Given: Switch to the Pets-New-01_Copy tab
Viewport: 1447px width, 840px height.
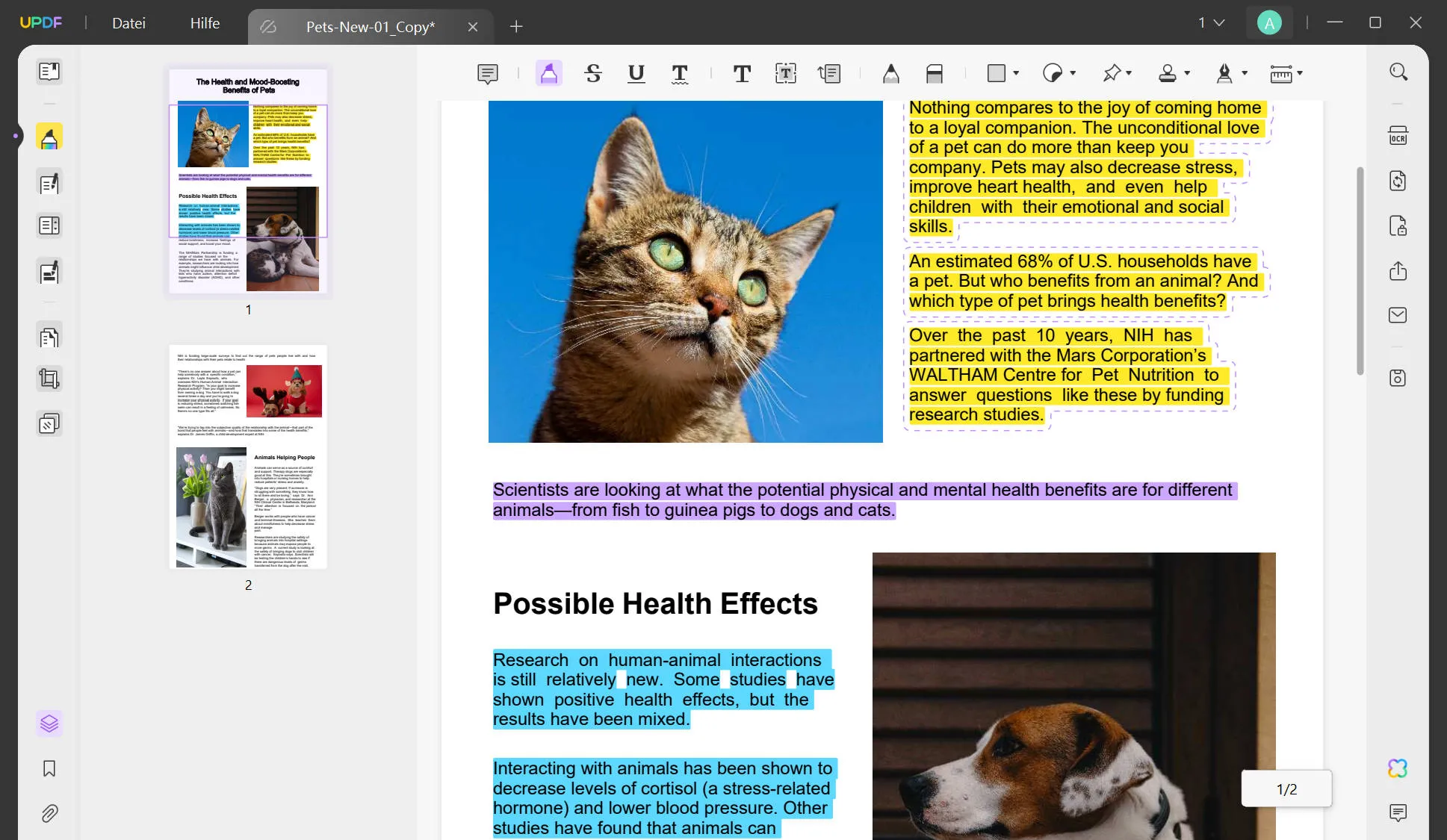Looking at the screenshot, I should [371, 27].
